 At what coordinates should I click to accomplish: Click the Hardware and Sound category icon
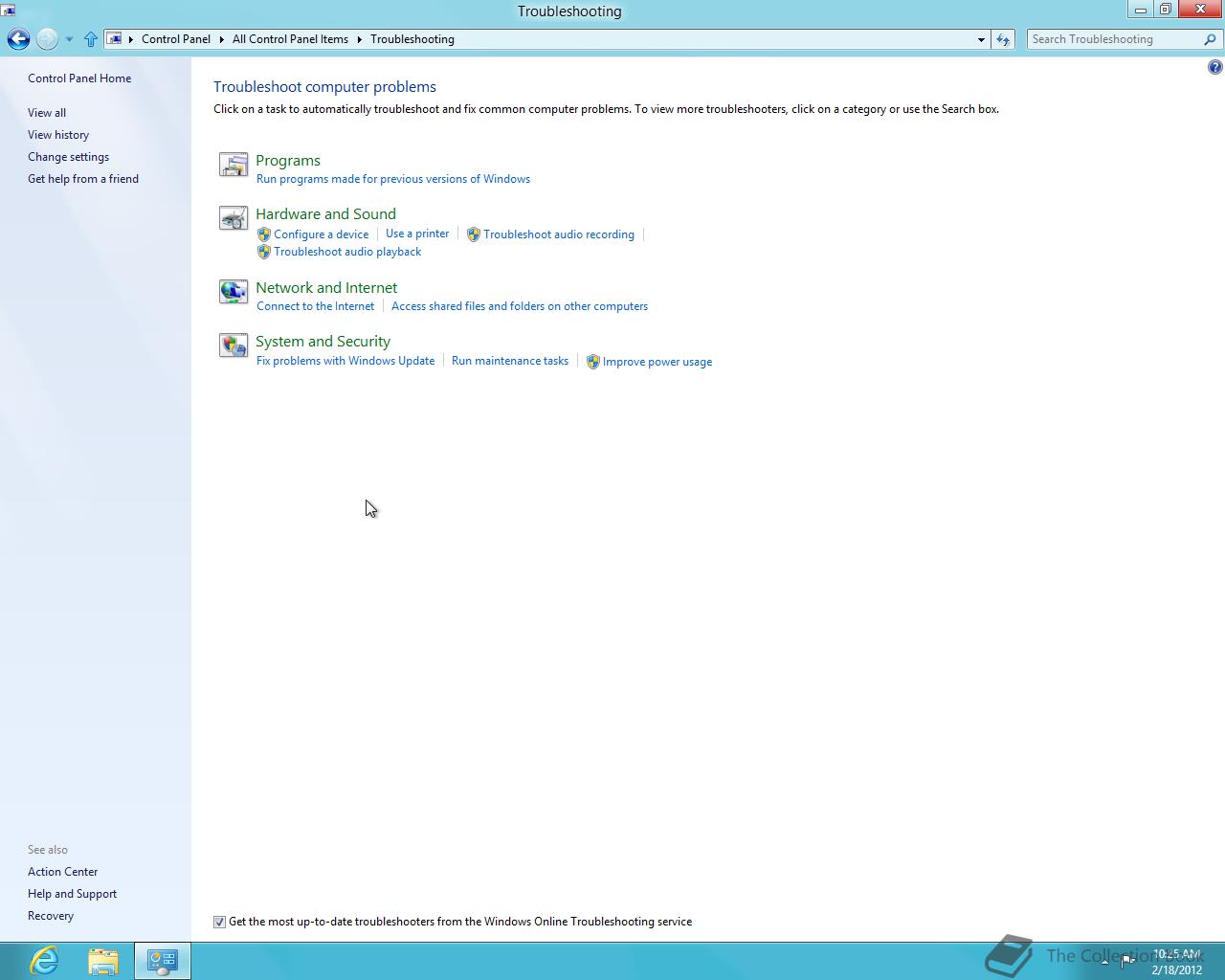click(234, 218)
